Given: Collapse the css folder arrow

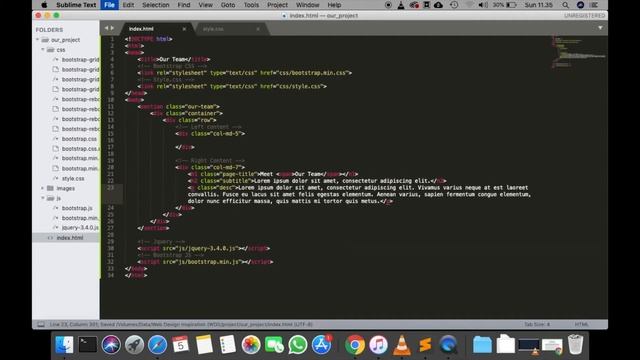Looking at the screenshot, I should click(42, 49).
